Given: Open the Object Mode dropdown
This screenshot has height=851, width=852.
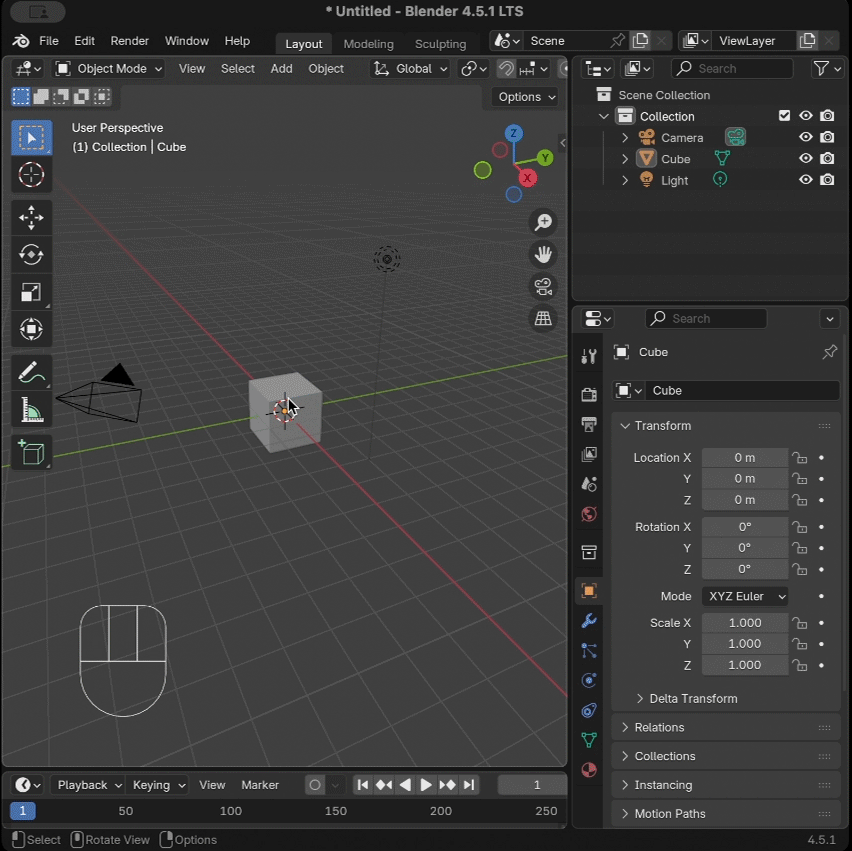Looking at the screenshot, I should [x=109, y=68].
